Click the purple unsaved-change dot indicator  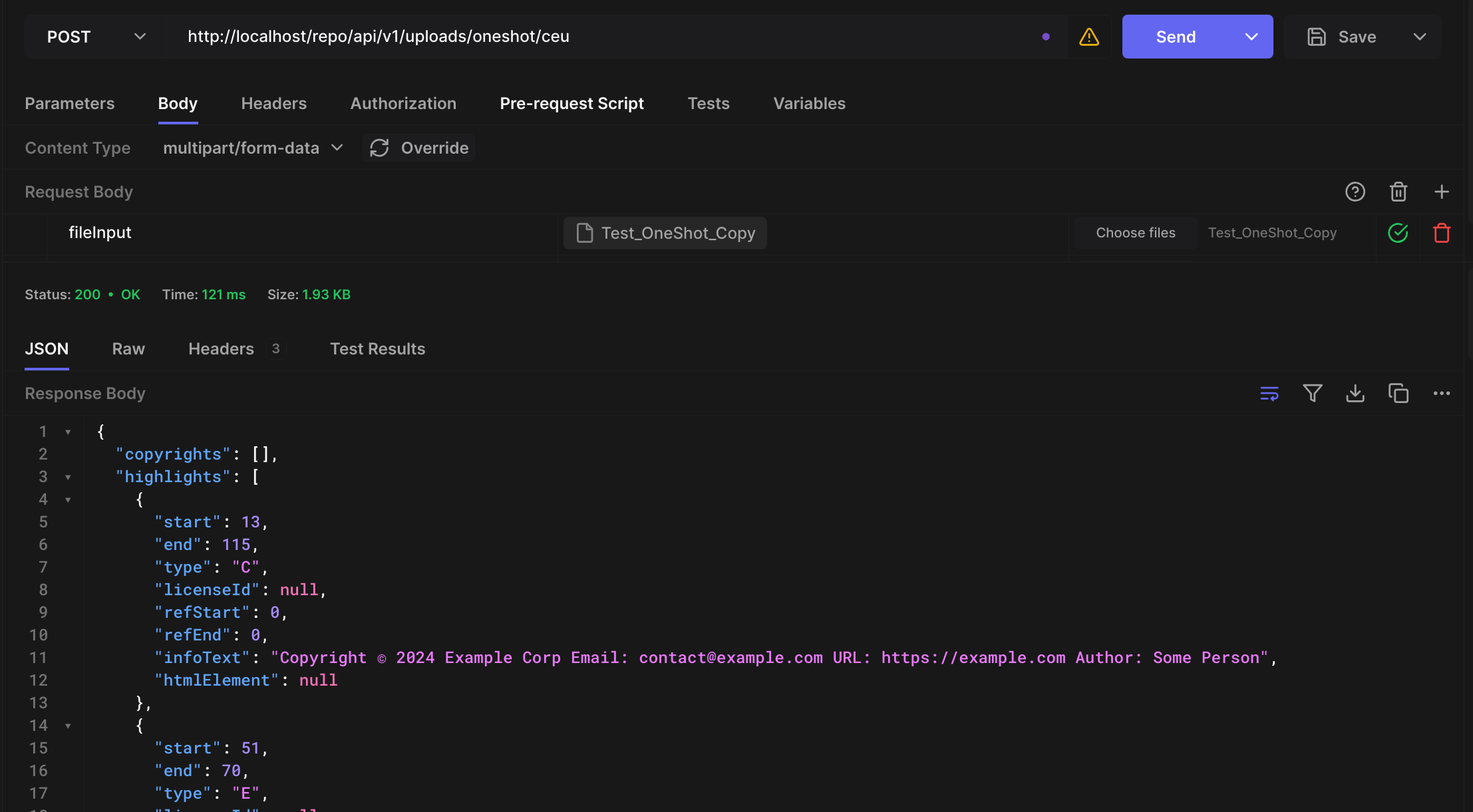pos(1046,37)
